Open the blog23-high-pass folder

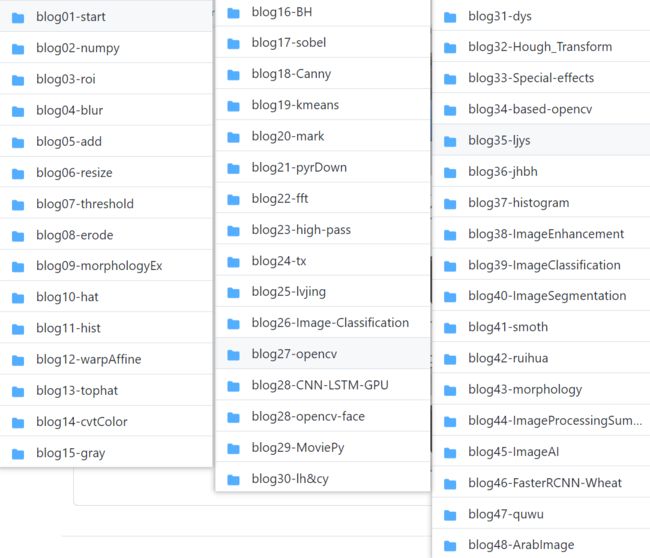[x=323, y=230]
